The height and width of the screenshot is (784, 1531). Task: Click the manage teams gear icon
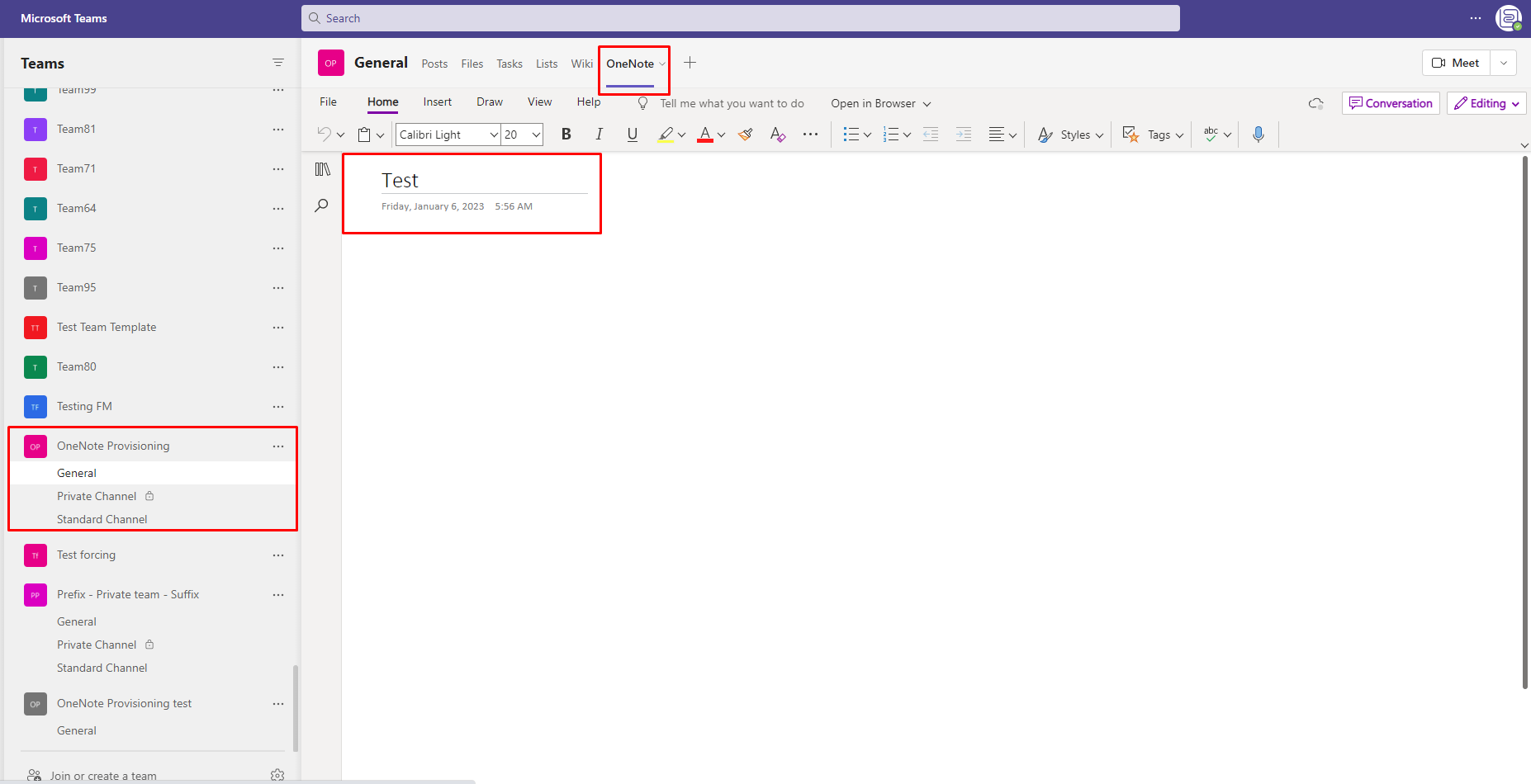pyautogui.click(x=277, y=776)
